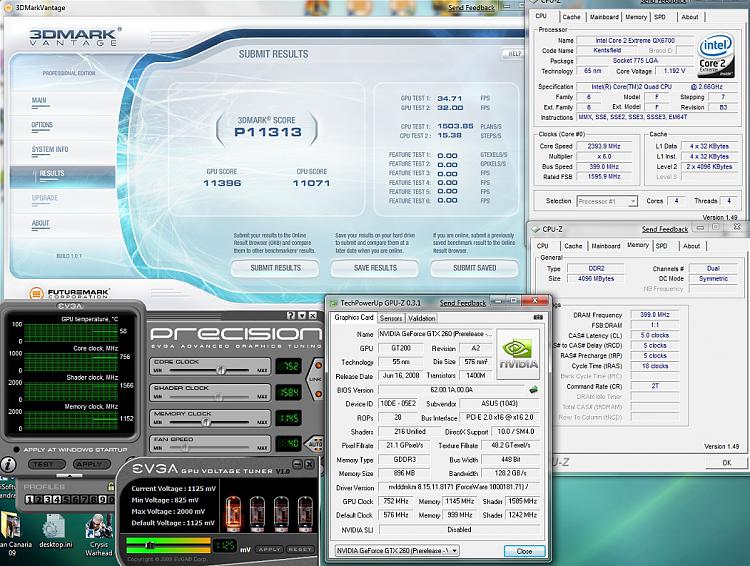This screenshot has height=566, width=750.
Task: Minimize the EVGA Voltage Tuner window
Action: tap(297, 464)
